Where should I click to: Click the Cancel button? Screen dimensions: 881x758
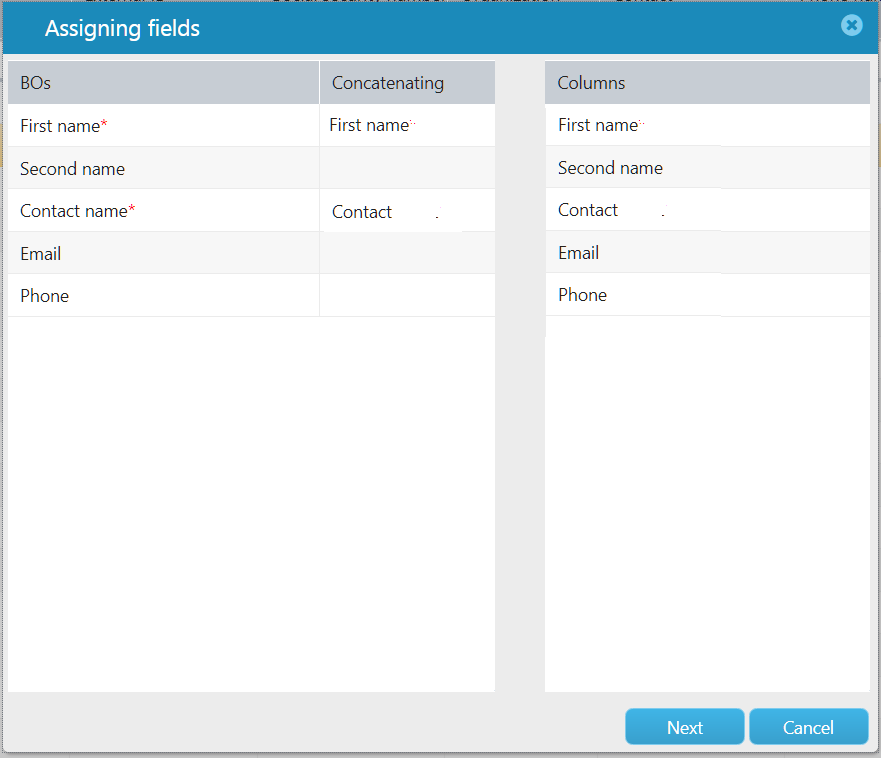(809, 727)
